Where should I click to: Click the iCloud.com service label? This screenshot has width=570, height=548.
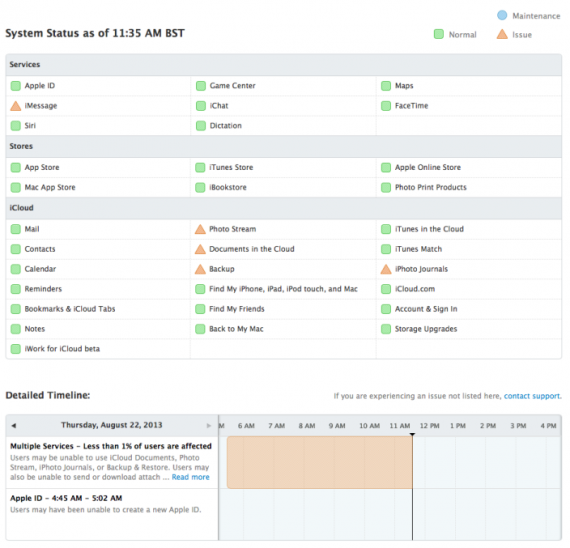click(x=415, y=289)
